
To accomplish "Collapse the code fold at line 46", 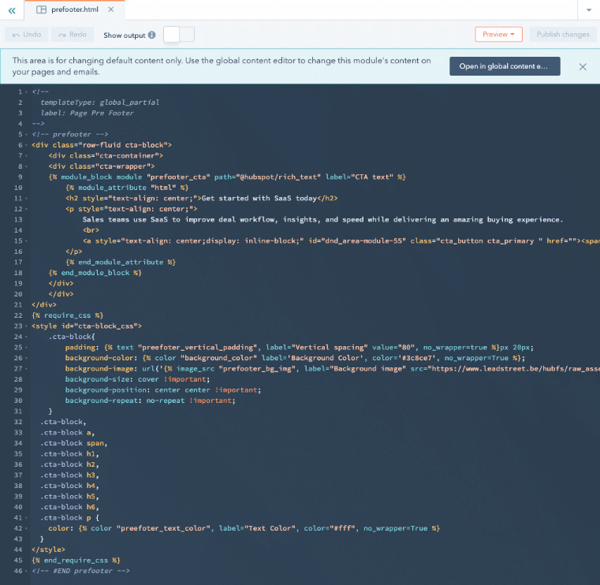I will (x=26, y=571).
